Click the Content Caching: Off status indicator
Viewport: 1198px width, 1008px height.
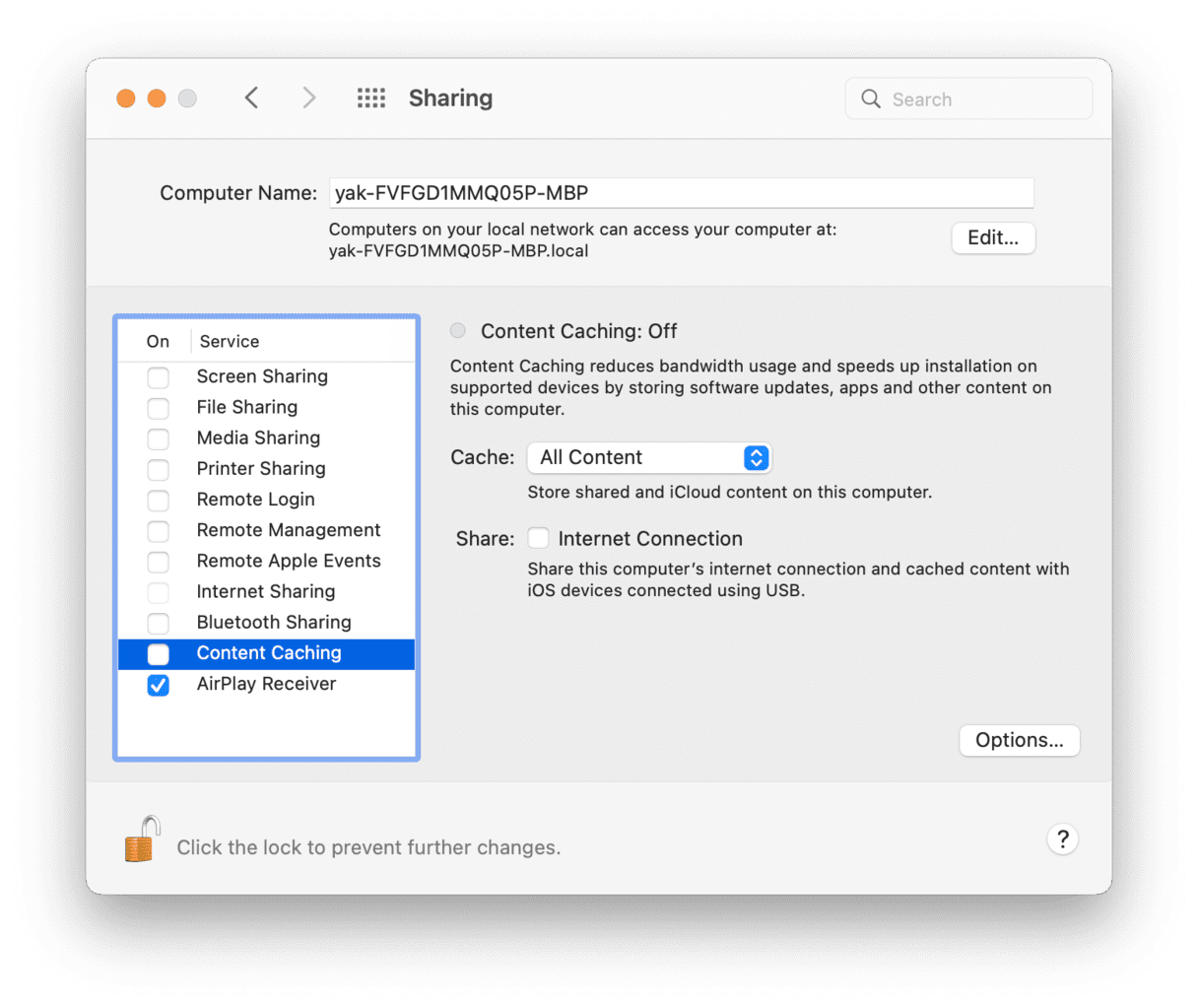coord(458,331)
